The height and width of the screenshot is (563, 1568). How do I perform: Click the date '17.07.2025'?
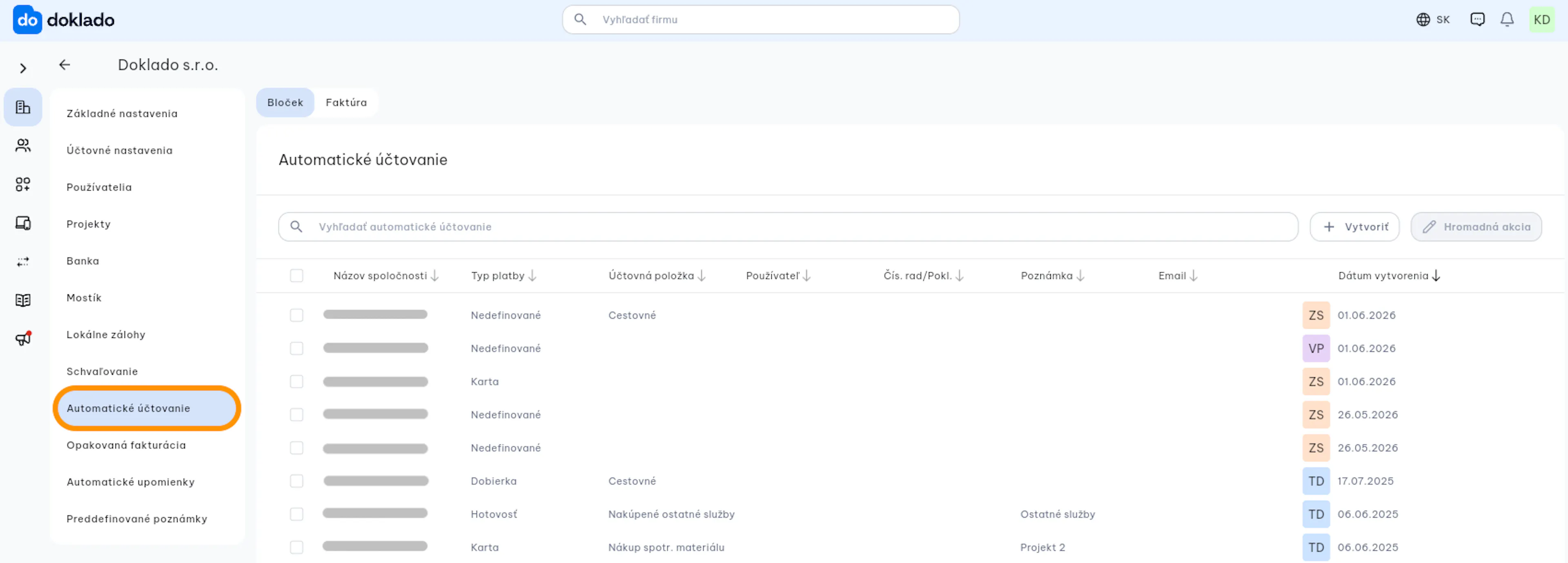[1365, 481]
